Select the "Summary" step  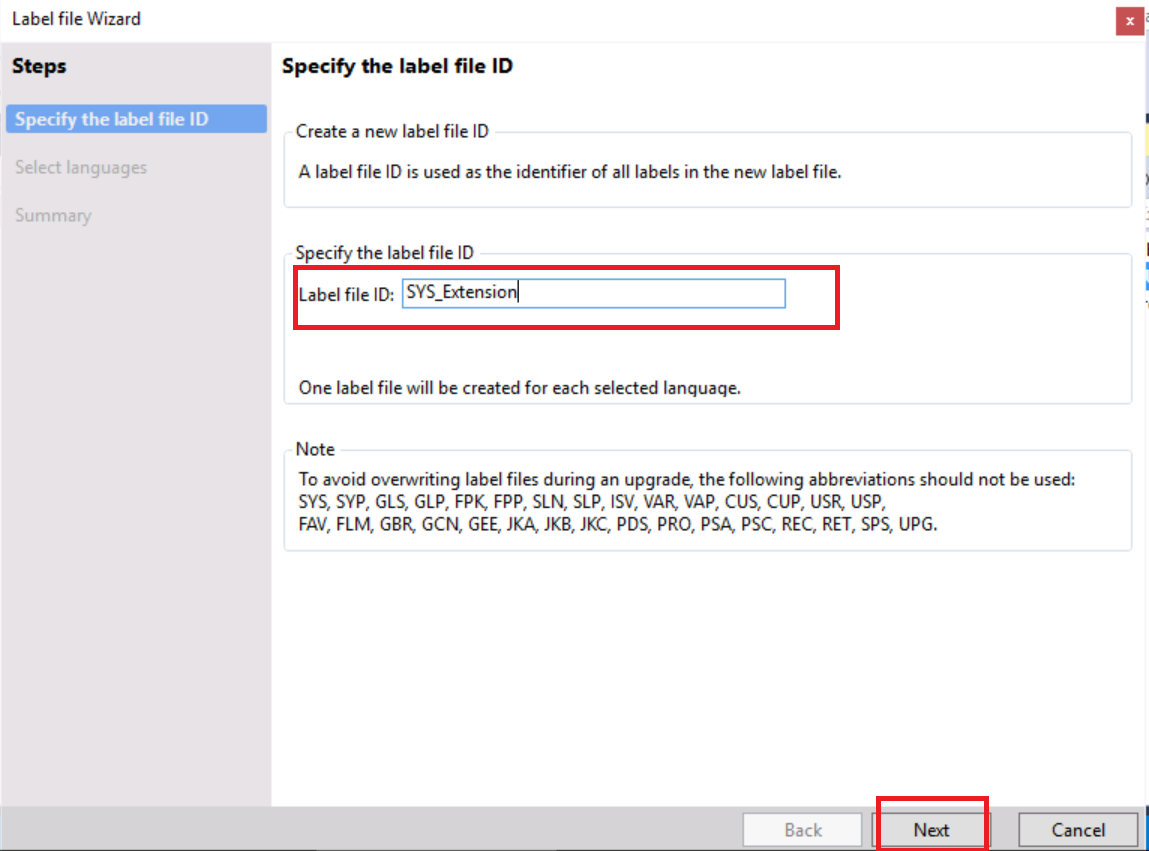(x=53, y=215)
